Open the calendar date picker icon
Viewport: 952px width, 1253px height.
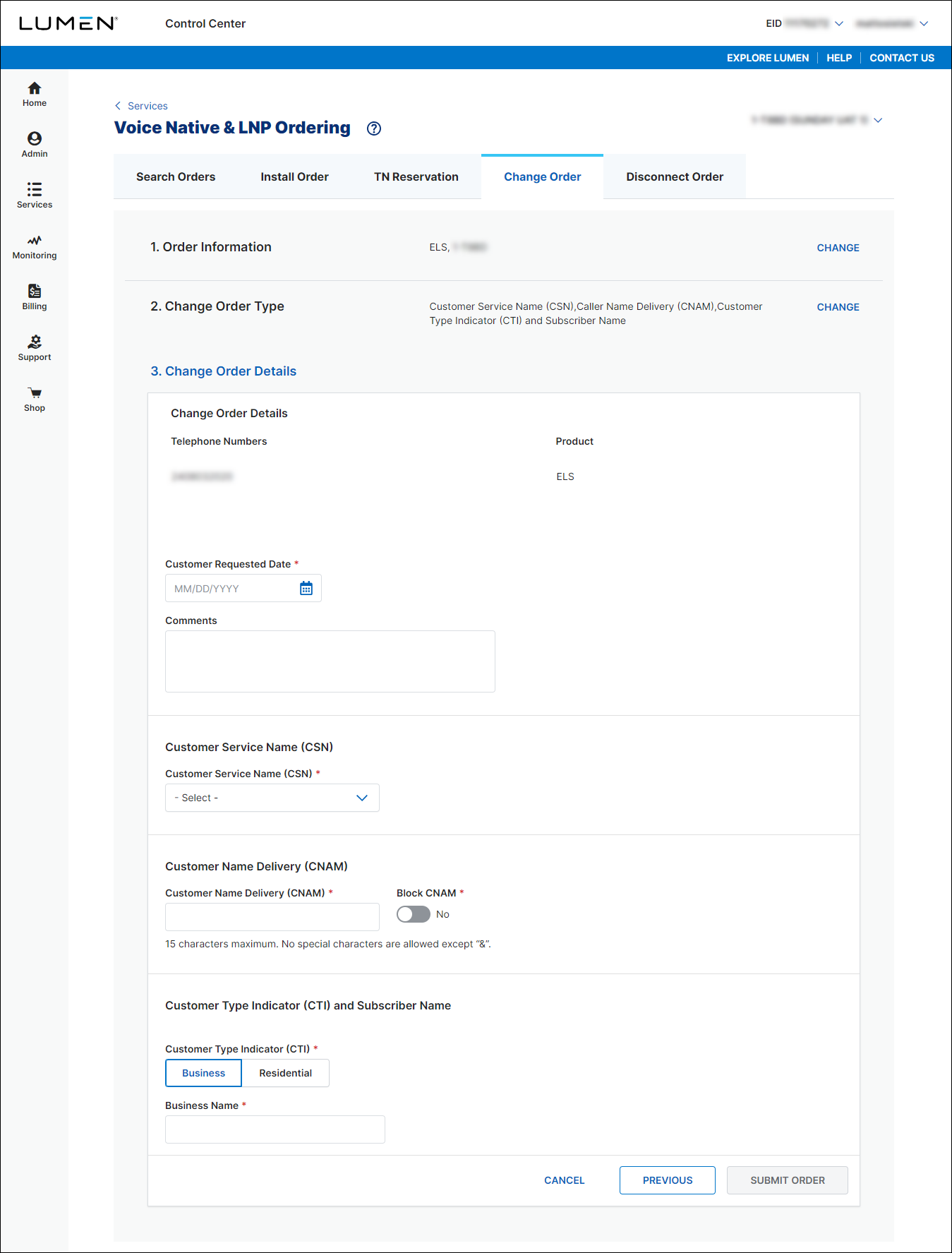pos(306,588)
